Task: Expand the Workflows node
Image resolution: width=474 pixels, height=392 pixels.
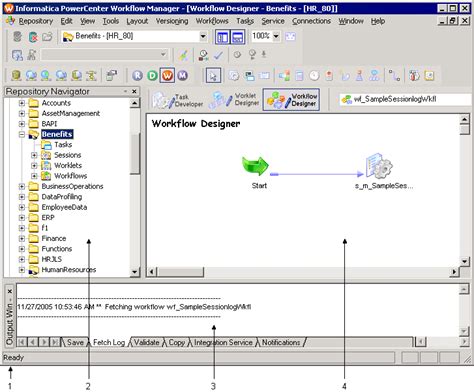Action: pyautogui.click(x=34, y=176)
